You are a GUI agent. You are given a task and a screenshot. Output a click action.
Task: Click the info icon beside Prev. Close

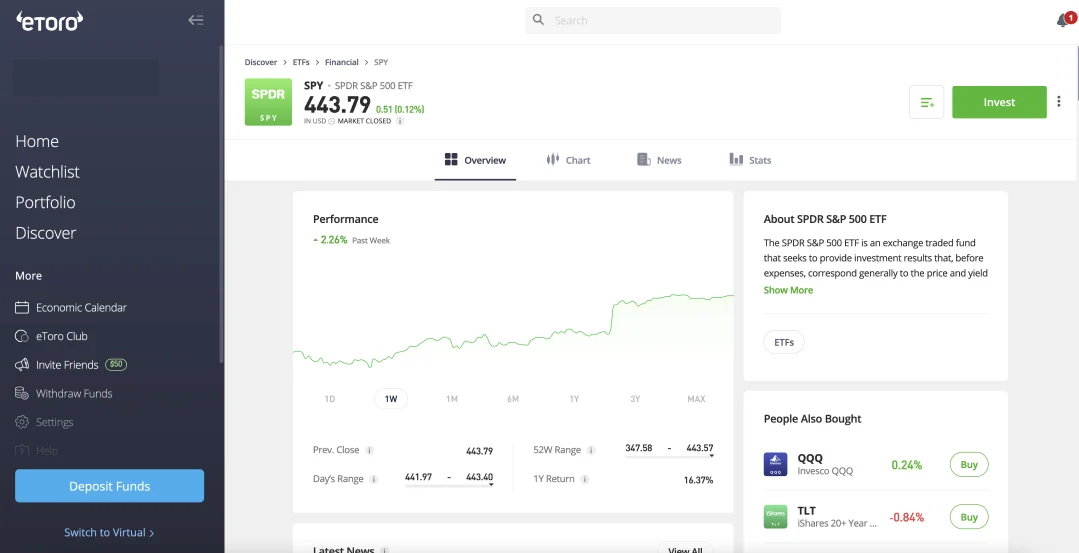click(x=370, y=451)
